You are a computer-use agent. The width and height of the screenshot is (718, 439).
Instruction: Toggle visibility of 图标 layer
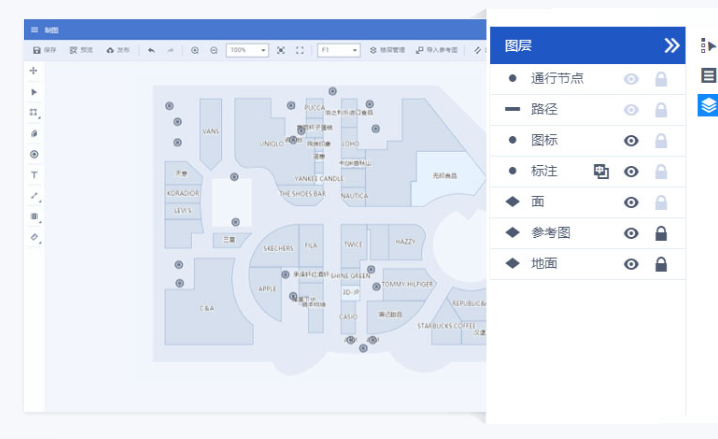631,141
